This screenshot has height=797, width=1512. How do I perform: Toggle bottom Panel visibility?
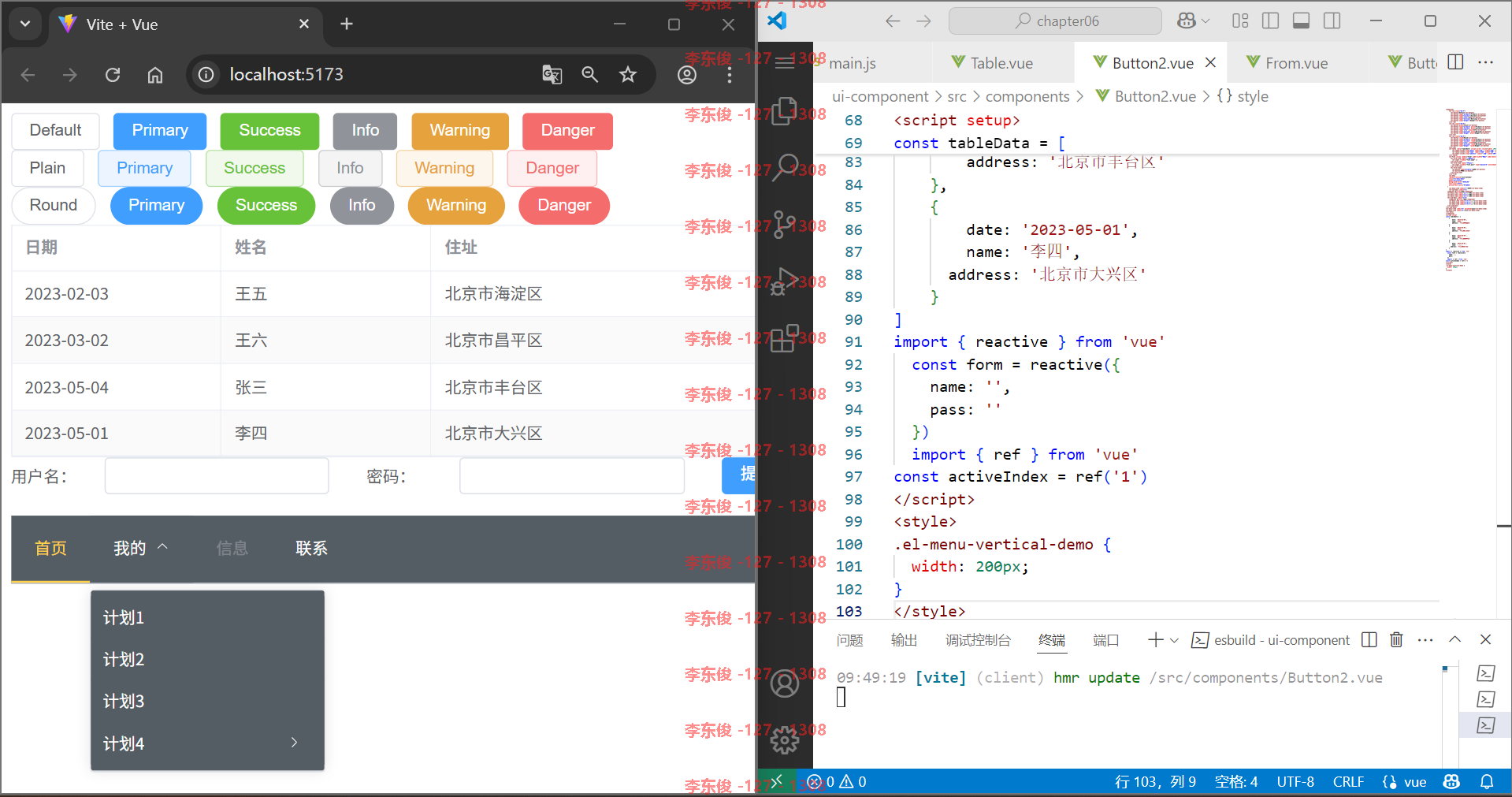(1301, 21)
